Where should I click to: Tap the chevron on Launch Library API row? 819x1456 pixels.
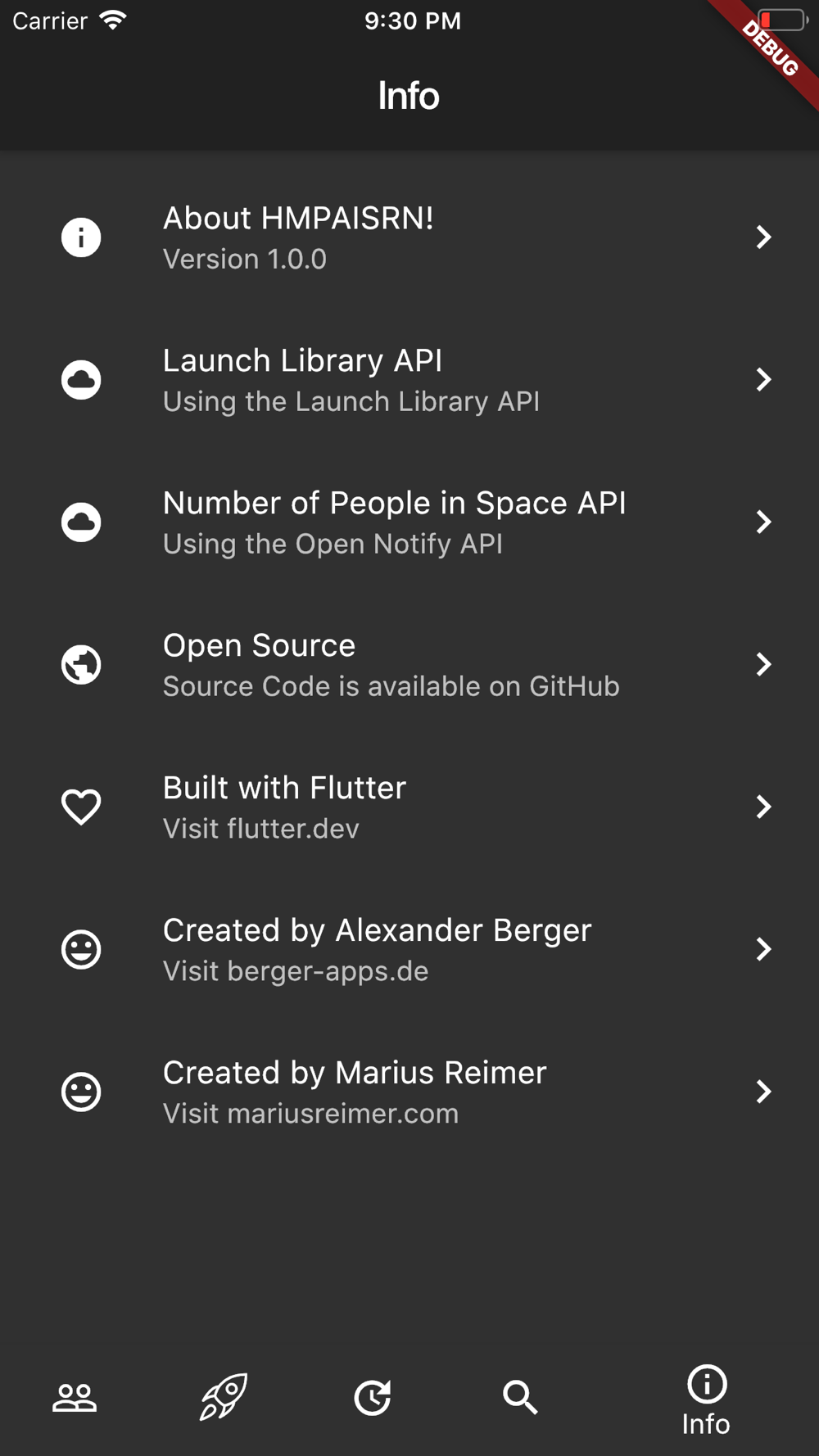pos(763,380)
